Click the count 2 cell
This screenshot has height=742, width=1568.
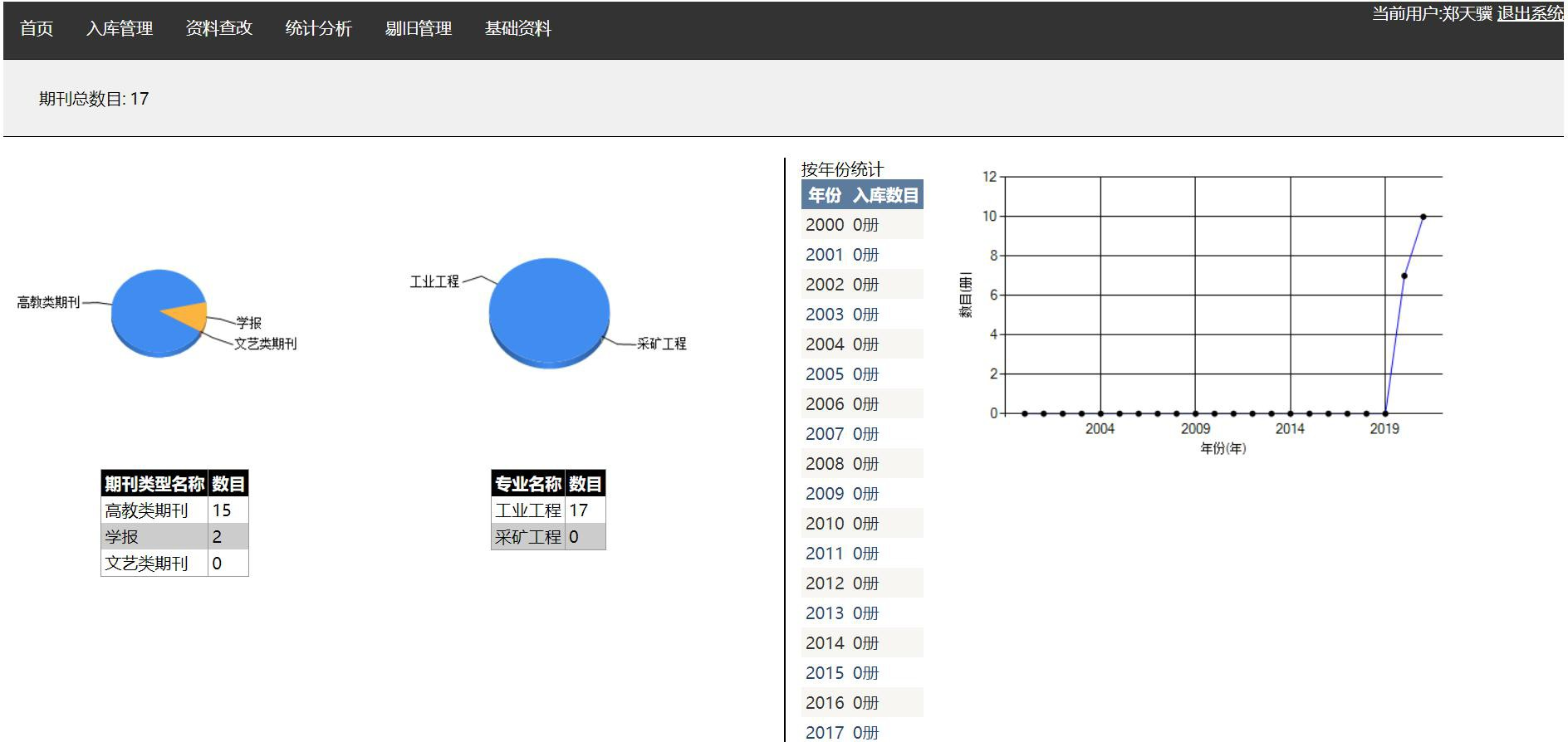click(228, 537)
